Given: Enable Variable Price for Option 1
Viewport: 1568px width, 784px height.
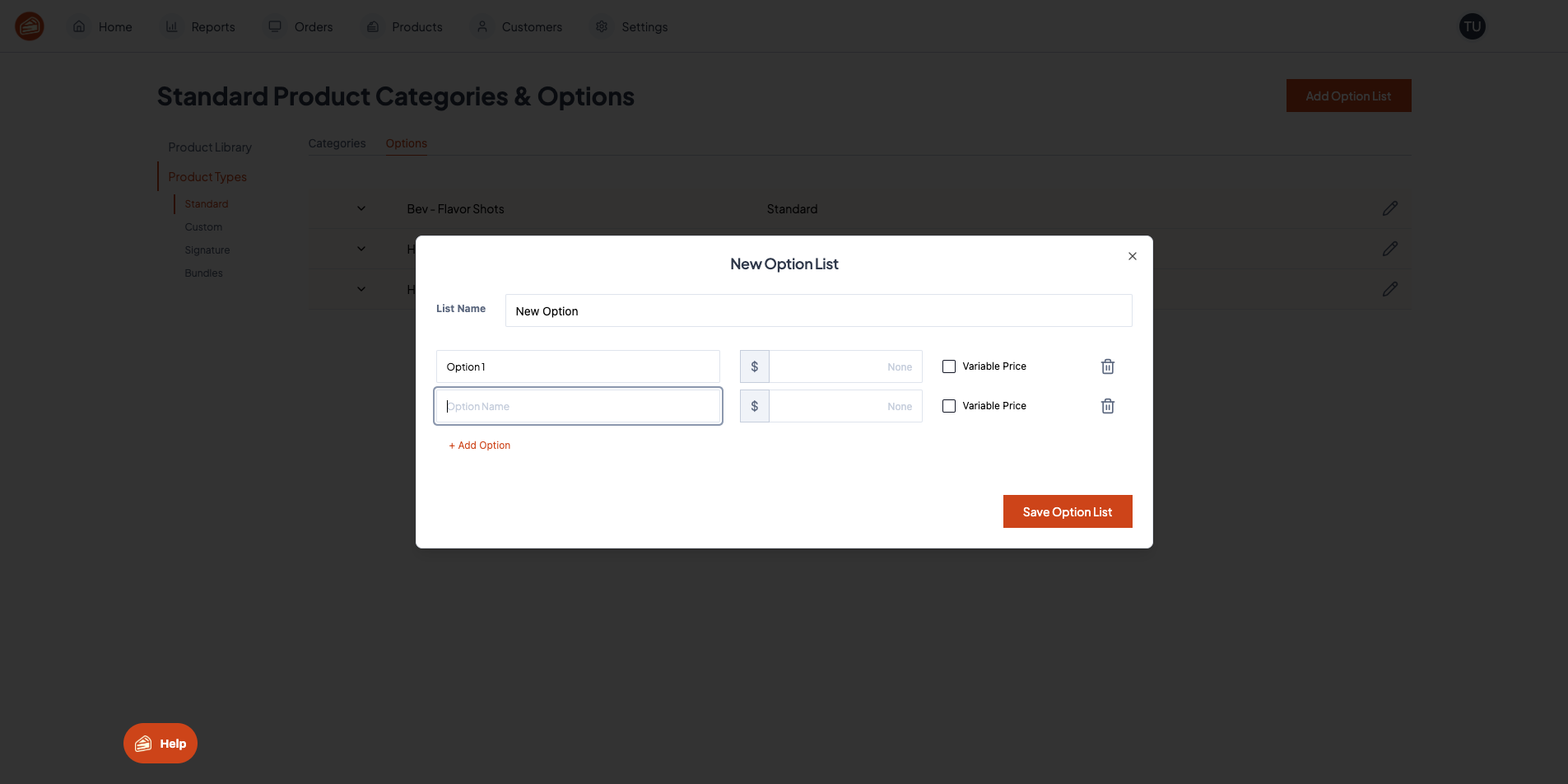Looking at the screenshot, I should coord(949,366).
